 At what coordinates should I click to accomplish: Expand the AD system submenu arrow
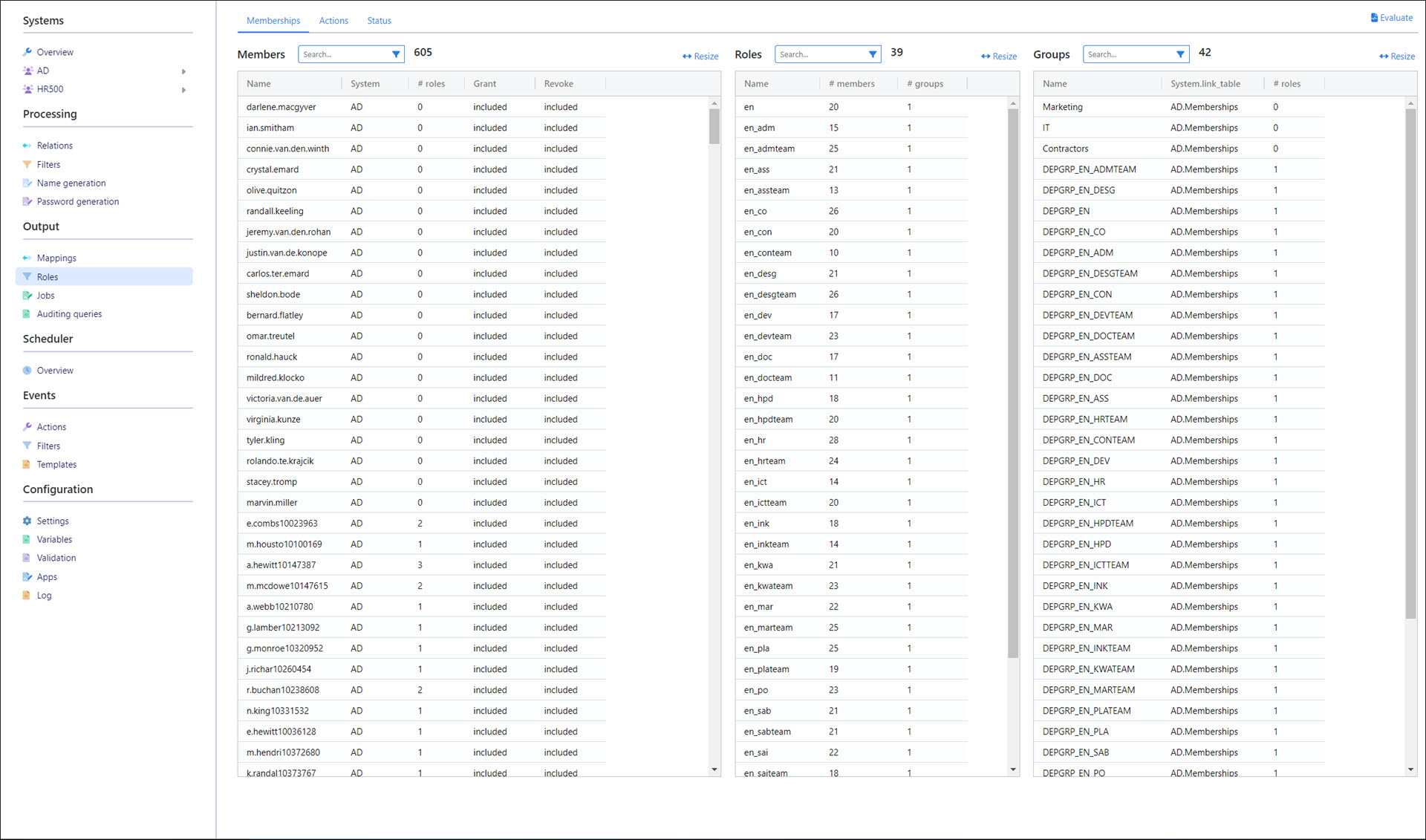pyautogui.click(x=183, y=71)
